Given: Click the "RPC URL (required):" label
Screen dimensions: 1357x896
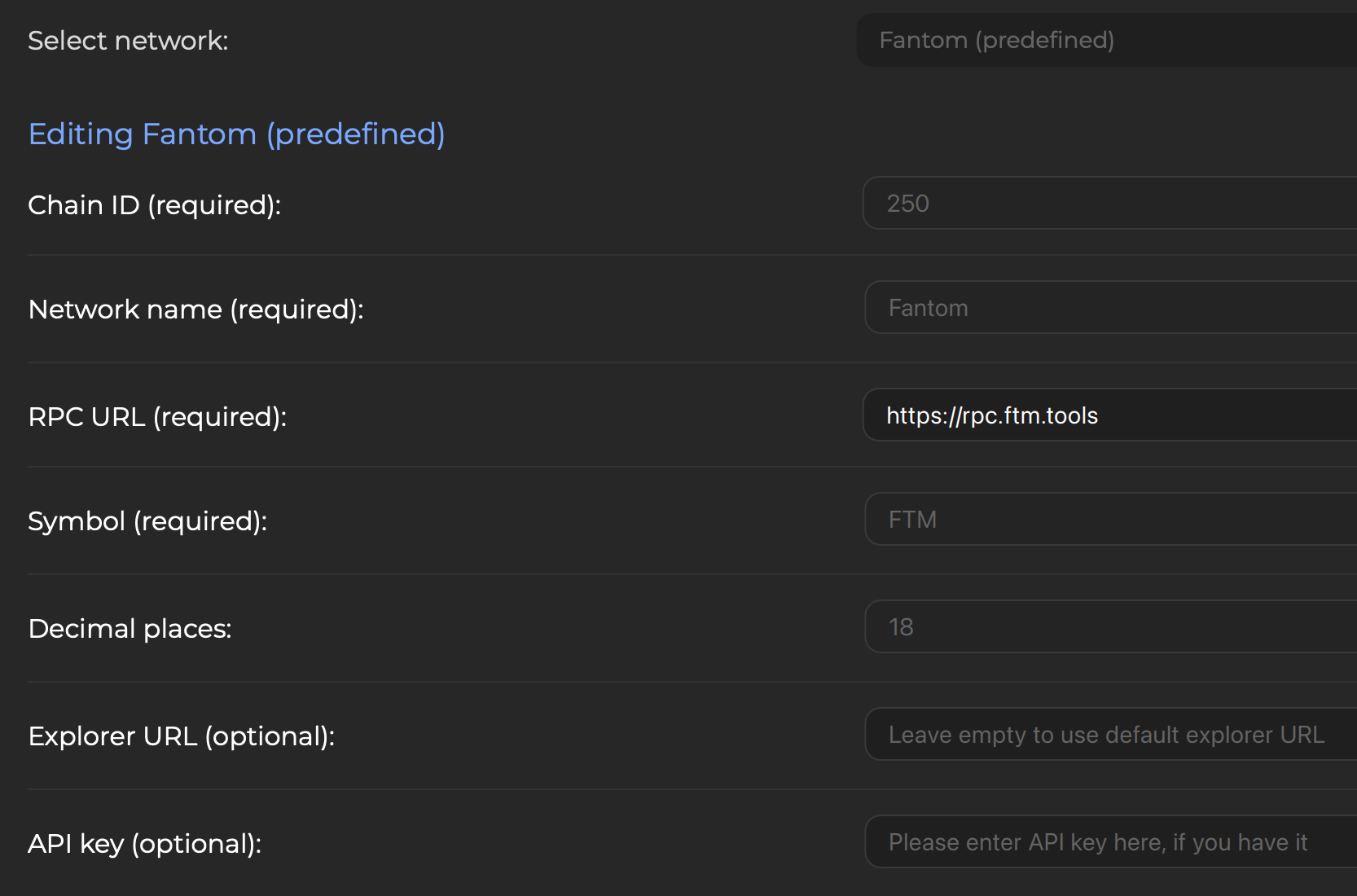Looking at the screenshot, I should coord(157,417).
